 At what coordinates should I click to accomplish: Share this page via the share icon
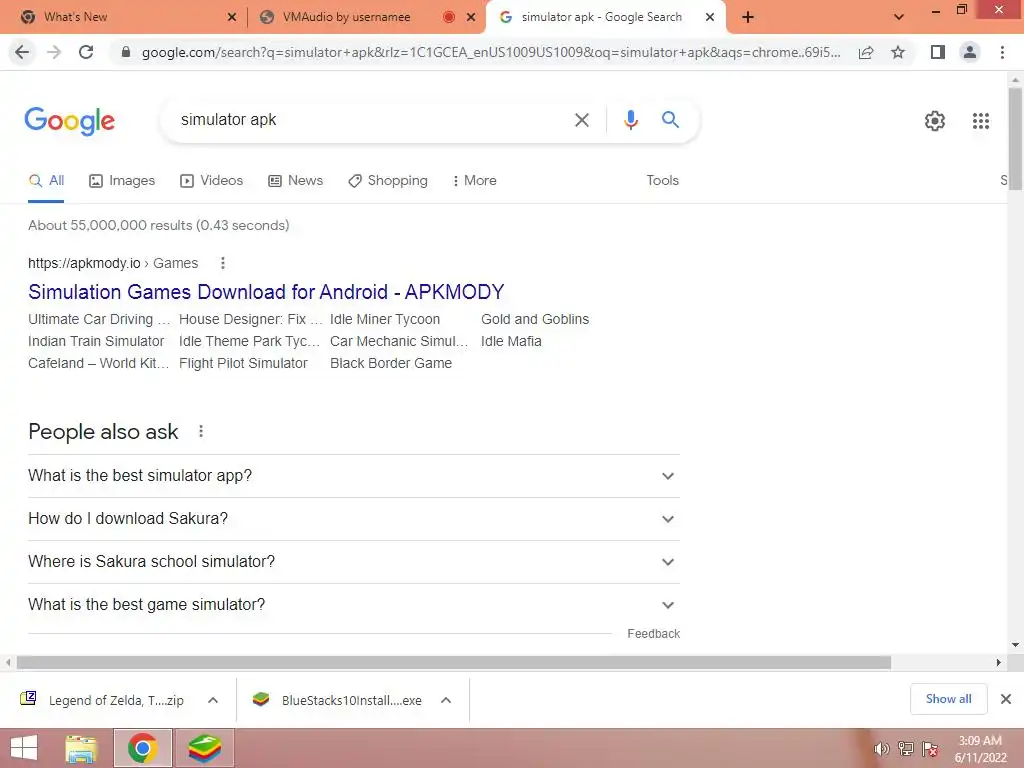866,52
